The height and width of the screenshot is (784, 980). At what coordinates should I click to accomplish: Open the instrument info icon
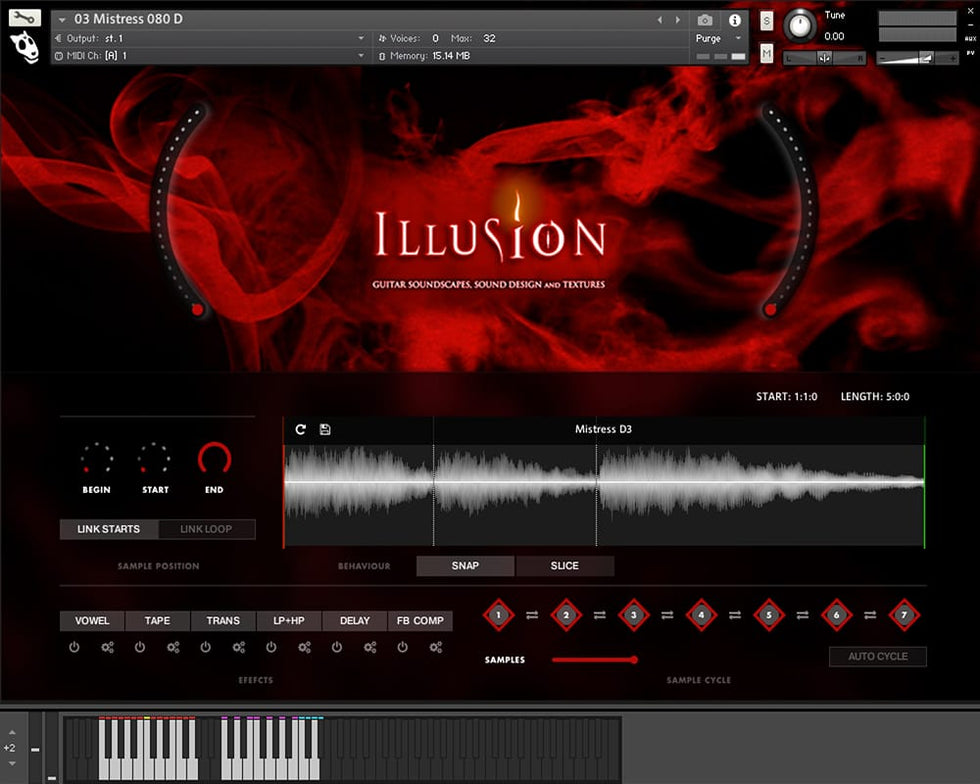[735, 20]
